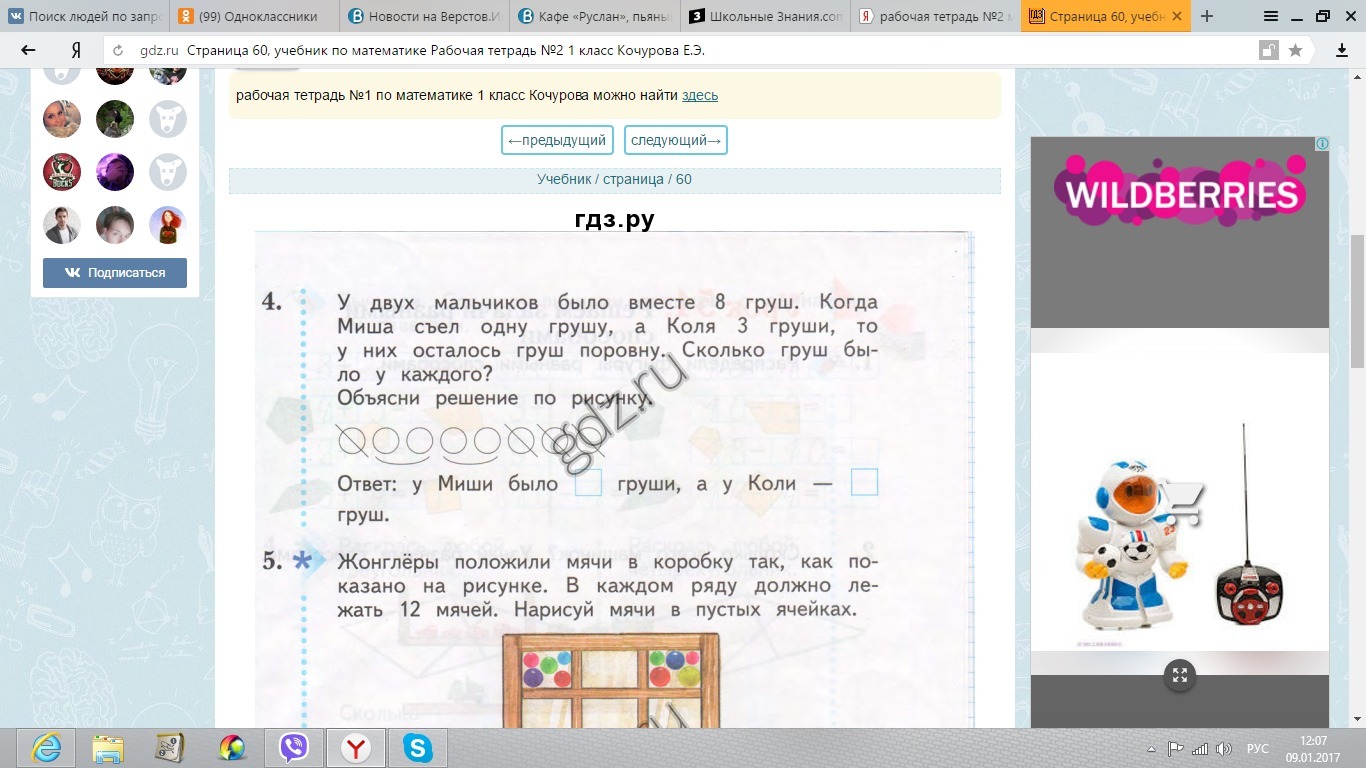Click the 'следующий' page button
The height and width of the screenshot is (768, 1366).
point(676,140)
